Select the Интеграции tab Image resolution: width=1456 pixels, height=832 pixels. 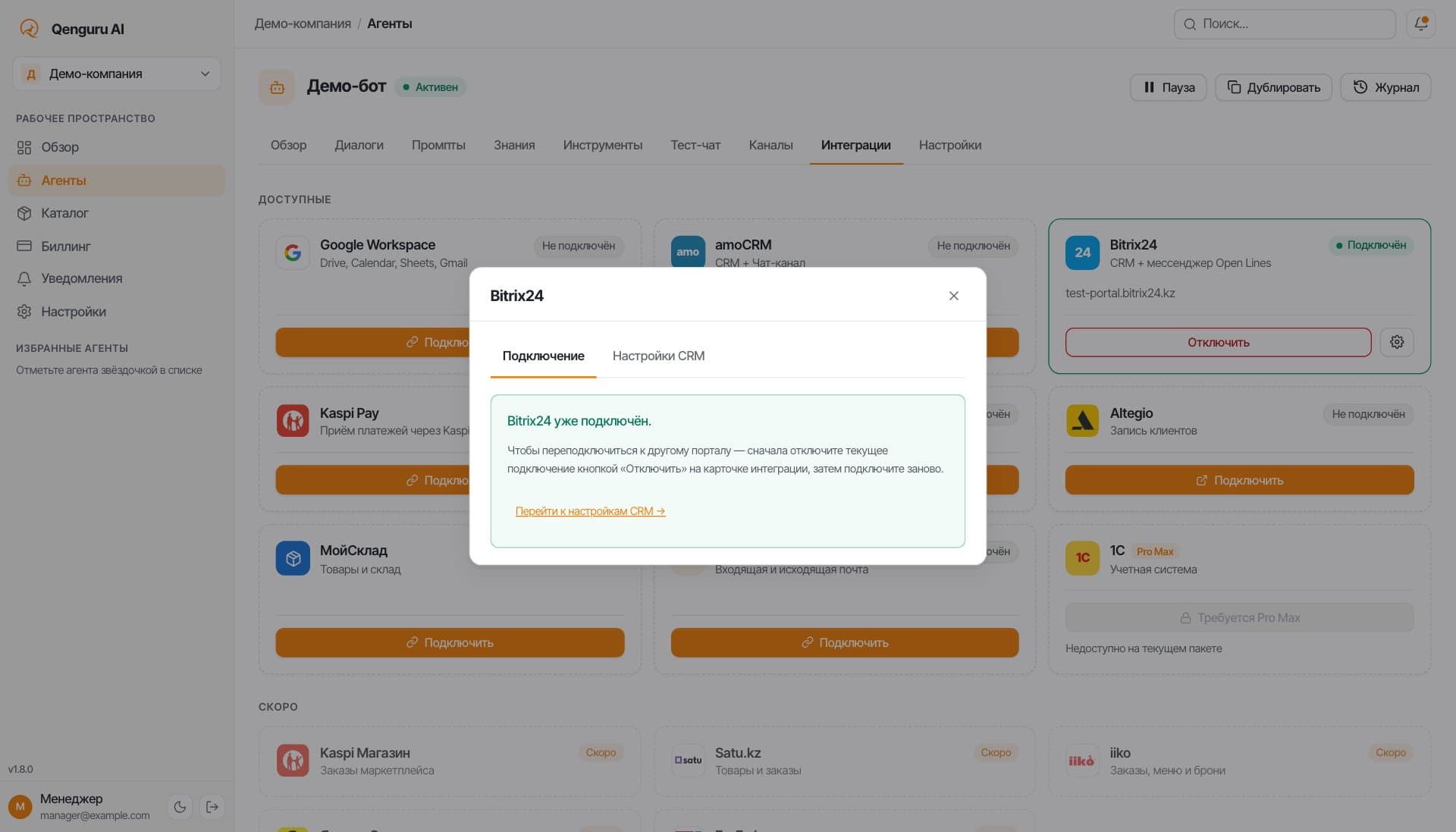[x=855, y=145]
